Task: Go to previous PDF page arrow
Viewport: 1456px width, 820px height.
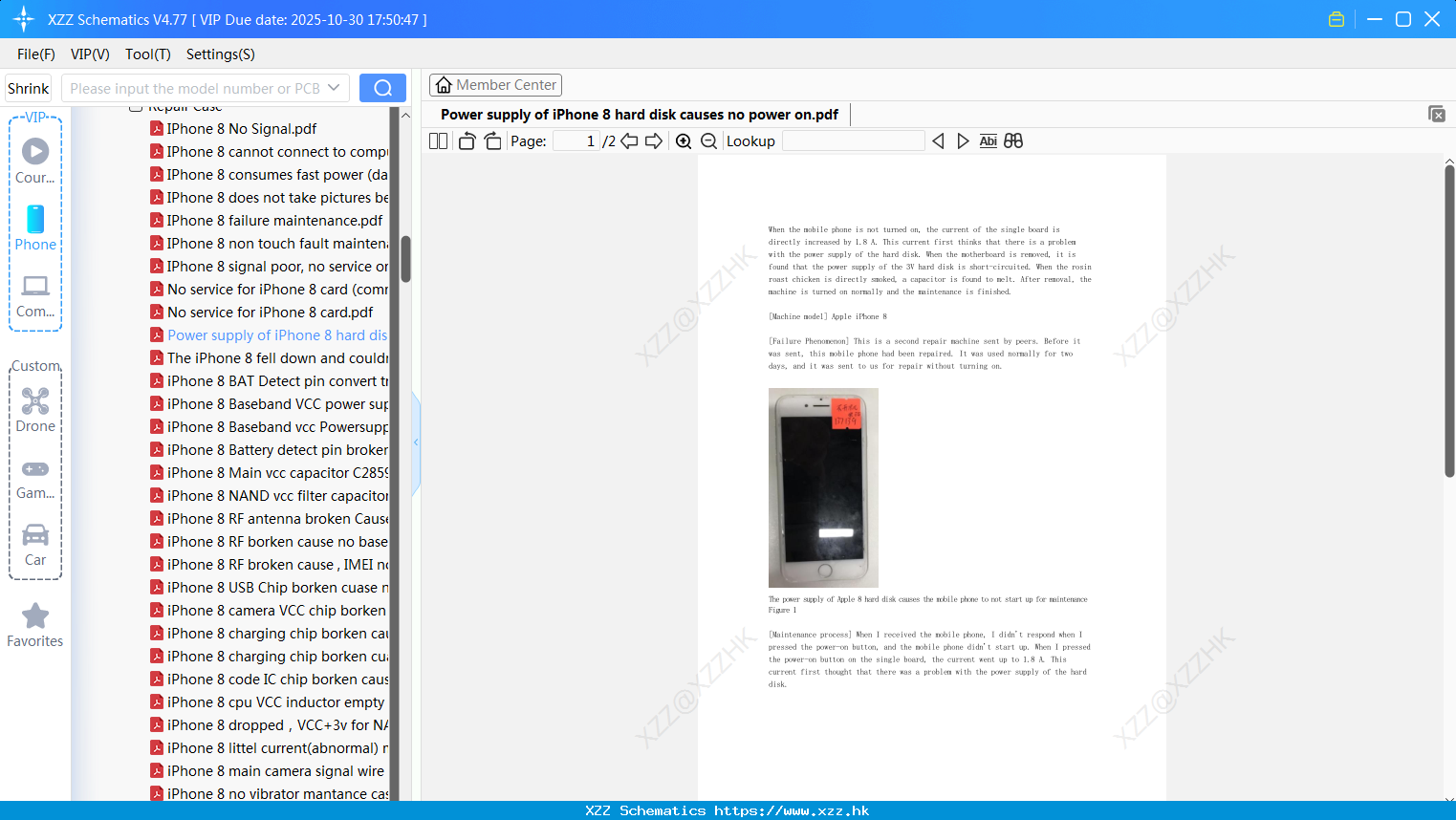Action: [x=629, y=140]
